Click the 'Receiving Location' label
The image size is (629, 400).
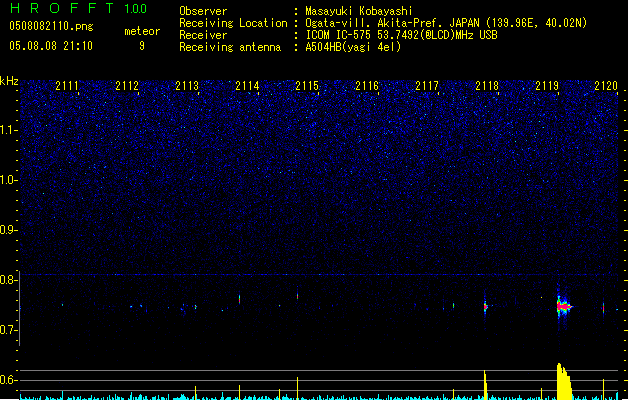233,23
